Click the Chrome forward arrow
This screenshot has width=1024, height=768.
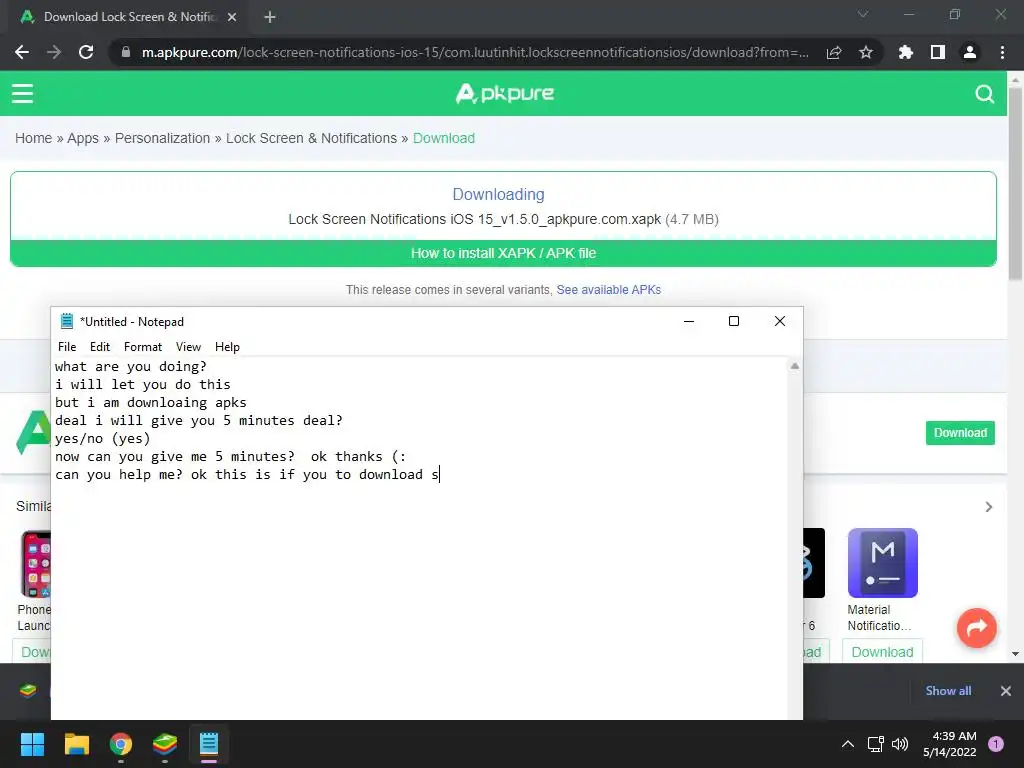54,52
